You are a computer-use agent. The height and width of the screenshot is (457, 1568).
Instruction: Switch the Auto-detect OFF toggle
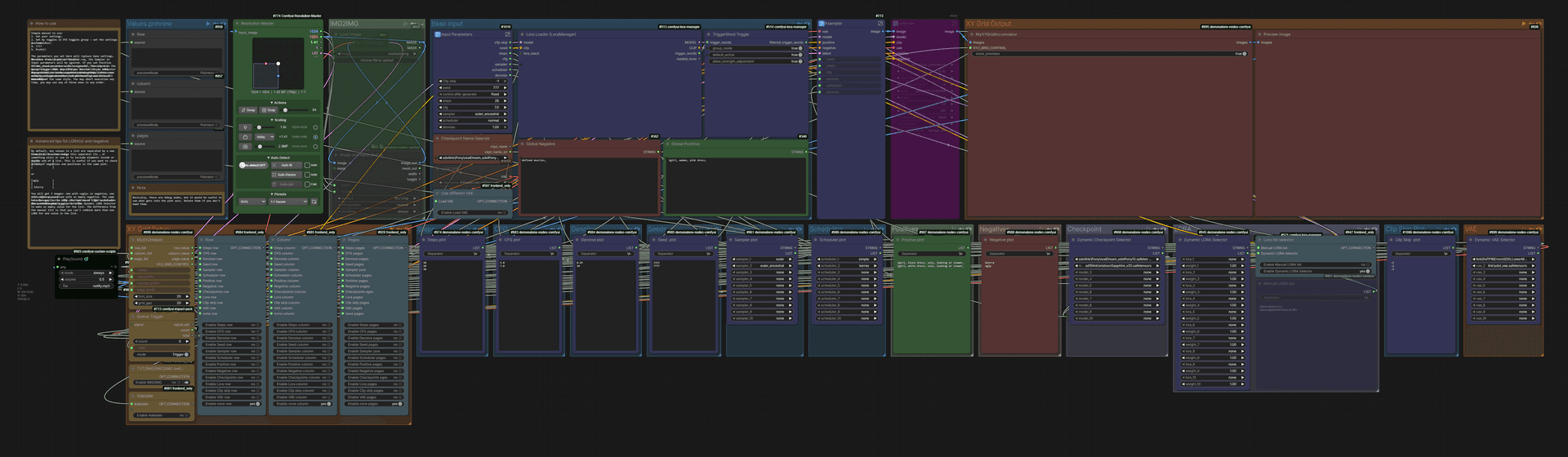[x=253, y=165]
